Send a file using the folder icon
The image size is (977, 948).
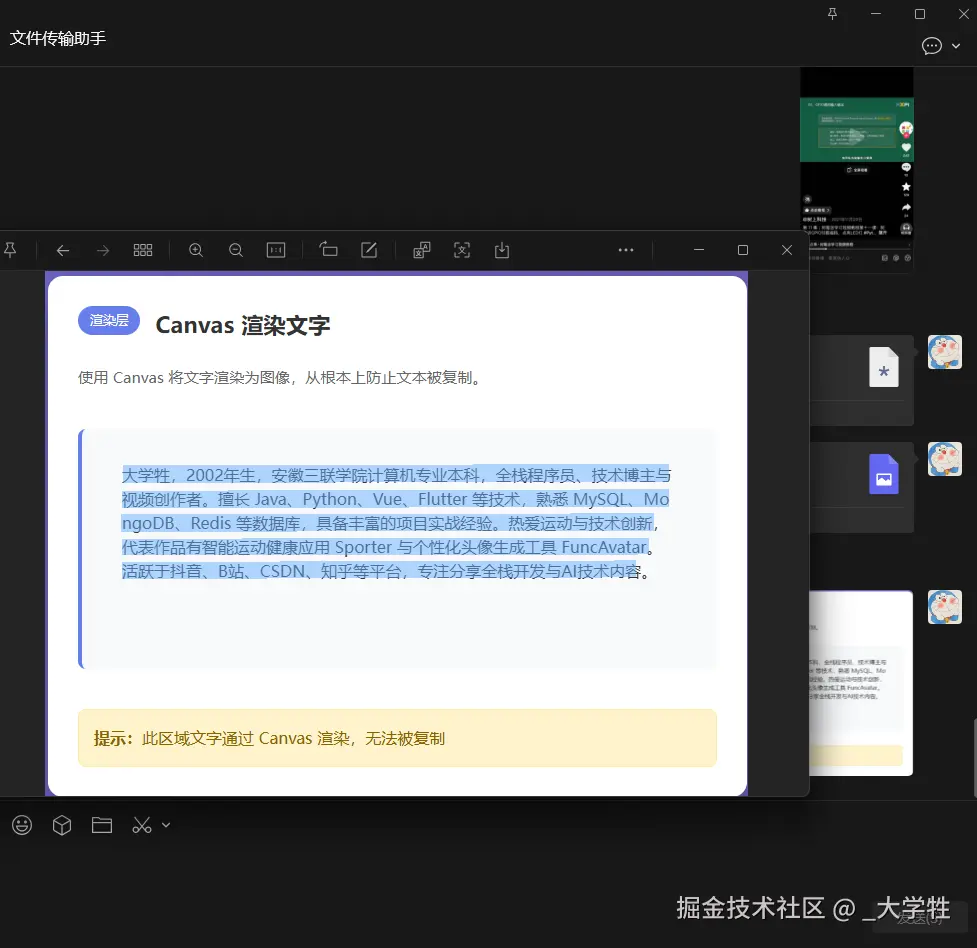(x=101, y=825)
